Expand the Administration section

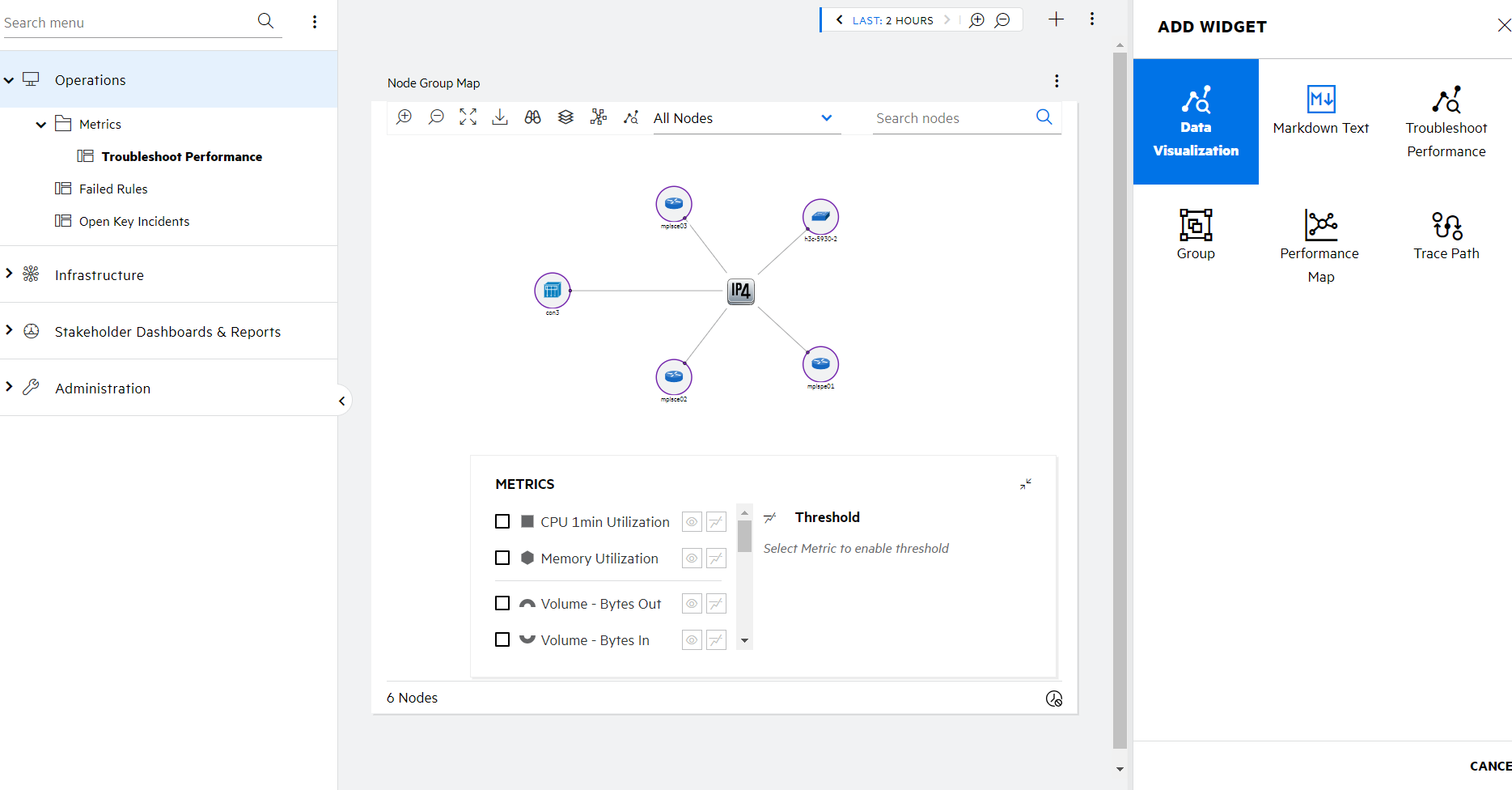(x=9, y=387)
